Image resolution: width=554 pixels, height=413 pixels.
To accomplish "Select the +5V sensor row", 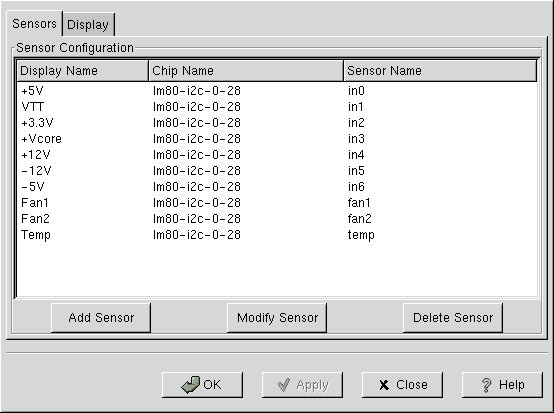I will (x=277, y=91).
